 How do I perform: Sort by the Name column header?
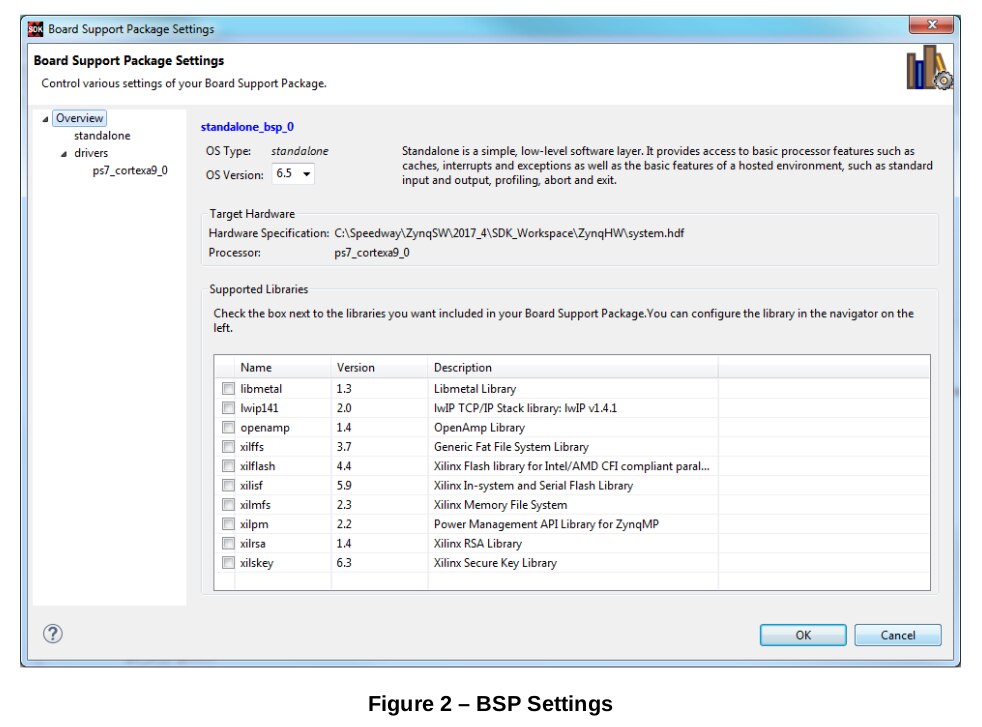[x=283, y=368]
